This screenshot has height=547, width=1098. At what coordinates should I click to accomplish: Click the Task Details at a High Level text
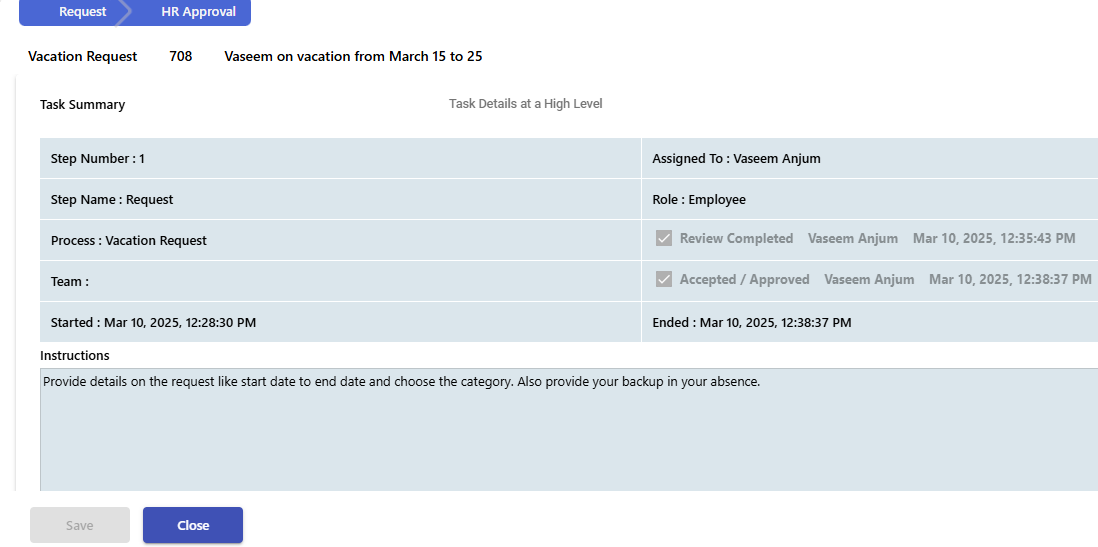(x=526, y=104)
